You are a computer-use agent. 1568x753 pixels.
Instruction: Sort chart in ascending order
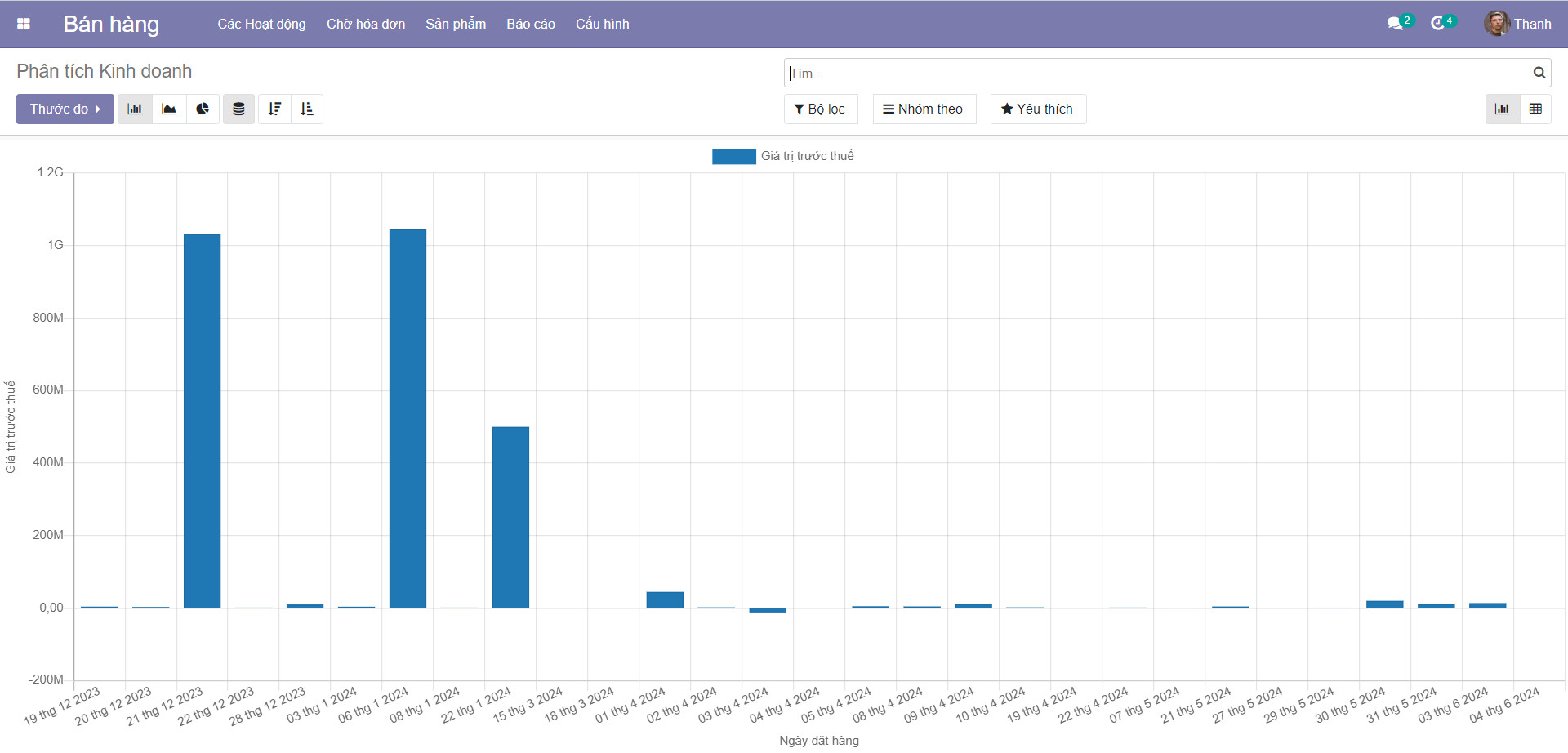tap(307, 109)
